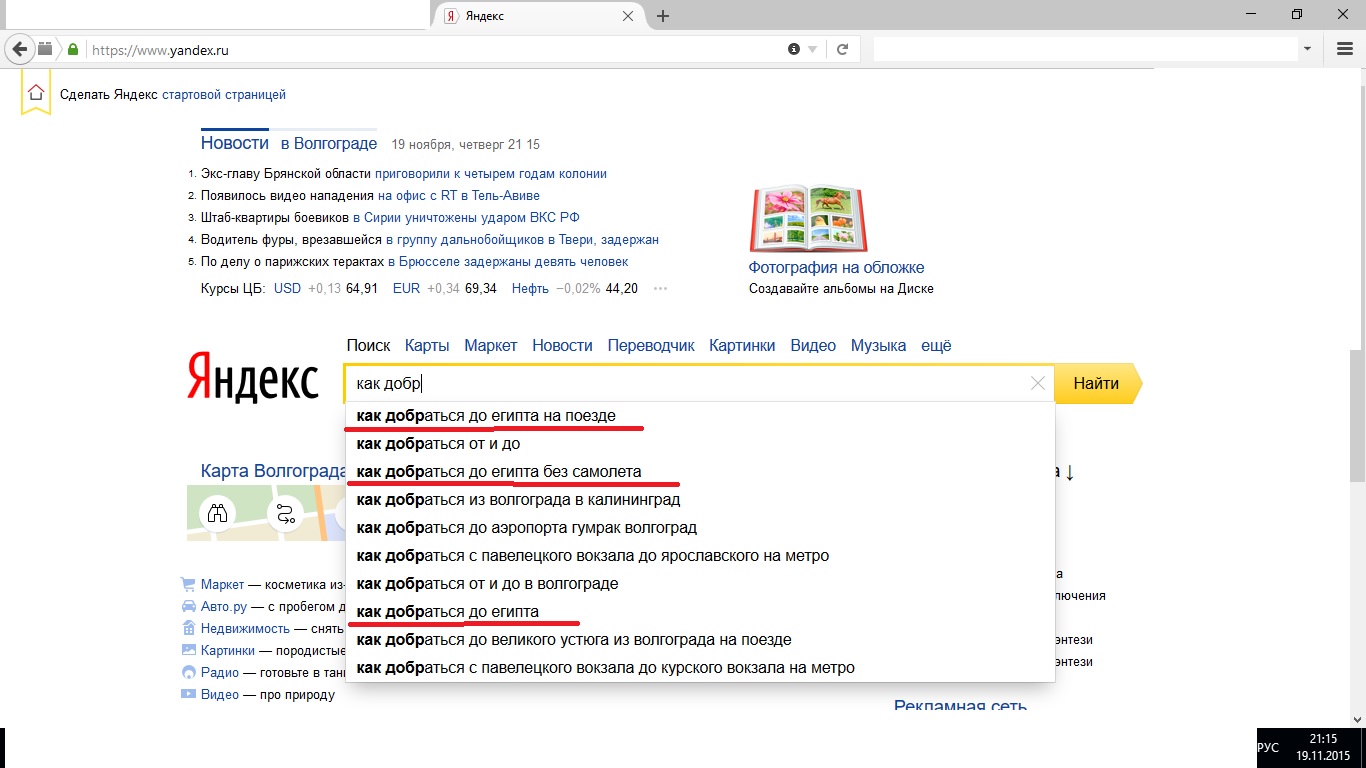Choose suggestion "как добраться до египта без самолета"

click(499, 471)
